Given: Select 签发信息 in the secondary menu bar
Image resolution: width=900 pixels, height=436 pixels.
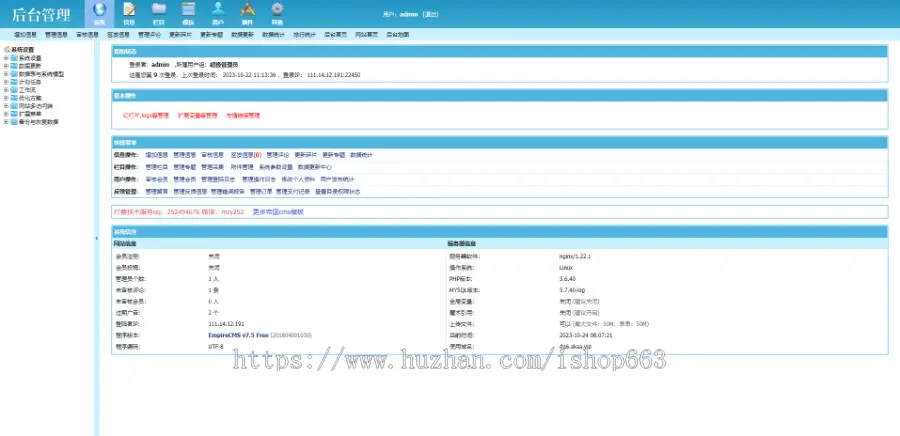Looking at the screenshot, I should click(118, 35).
